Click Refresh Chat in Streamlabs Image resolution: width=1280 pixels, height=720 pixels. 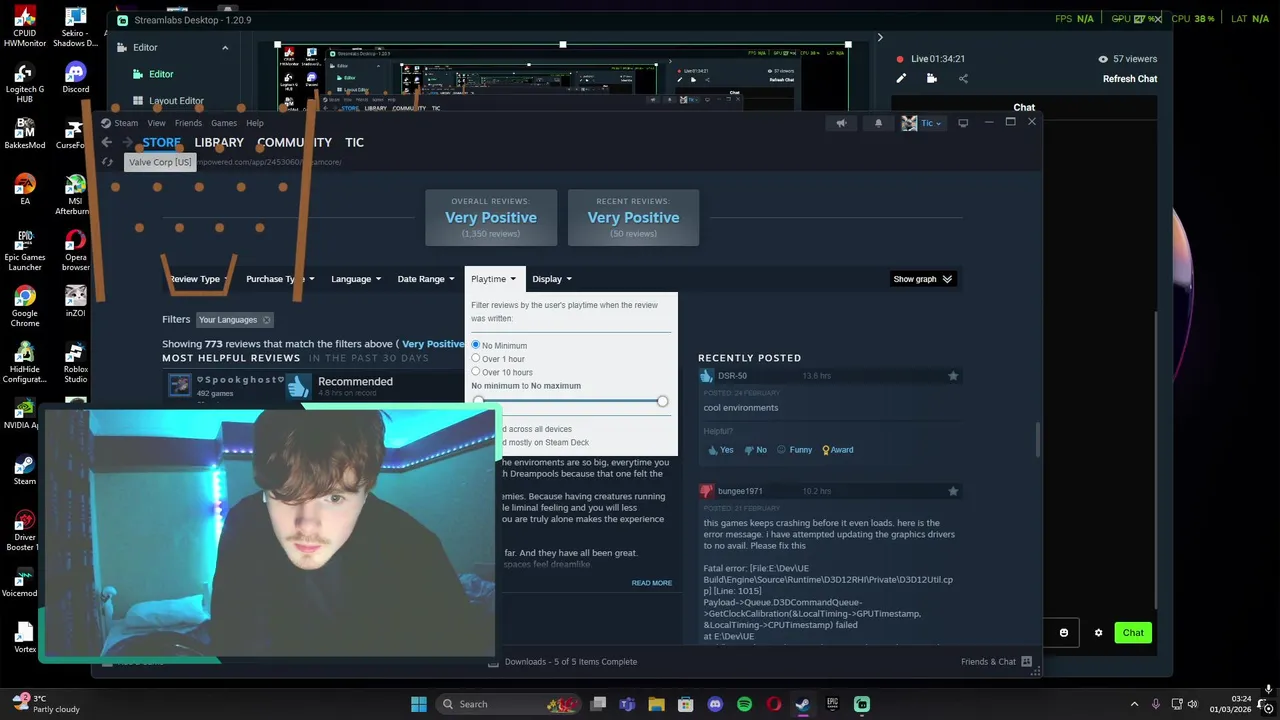[x=1130, y=79]
